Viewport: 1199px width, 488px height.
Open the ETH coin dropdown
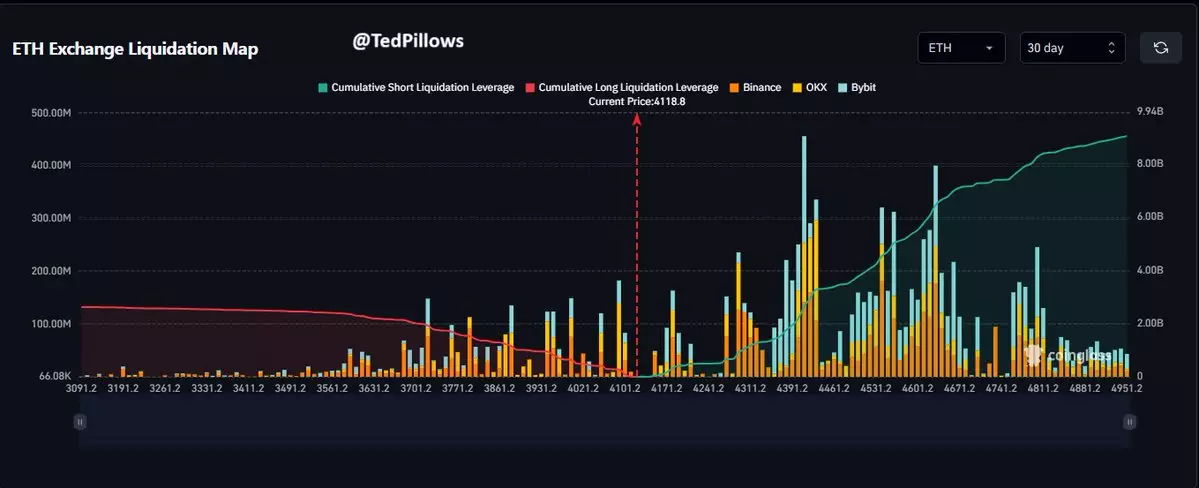(x=961, y=48)
